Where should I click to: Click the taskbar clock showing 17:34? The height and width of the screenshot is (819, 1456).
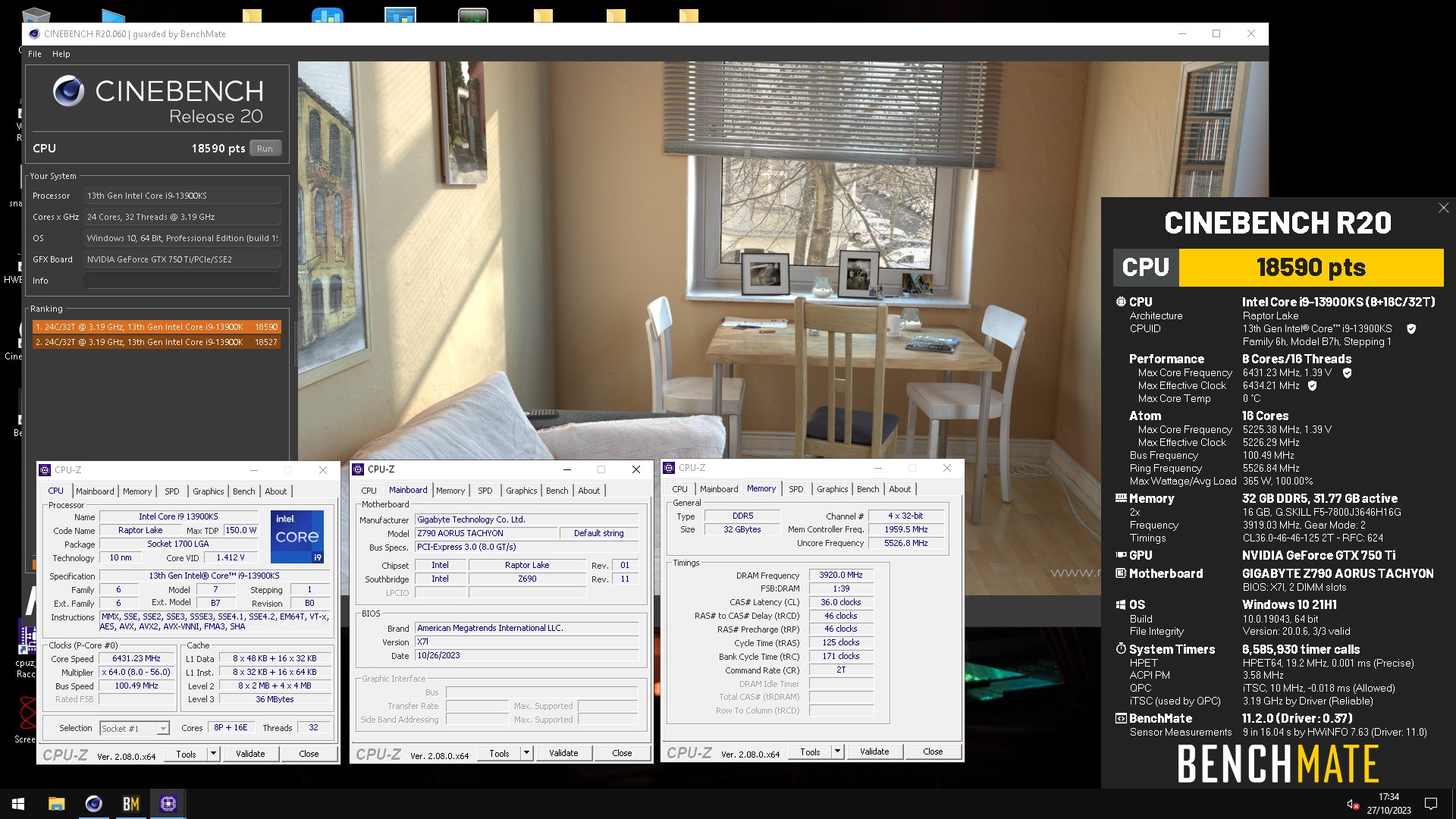[1389, 804]
